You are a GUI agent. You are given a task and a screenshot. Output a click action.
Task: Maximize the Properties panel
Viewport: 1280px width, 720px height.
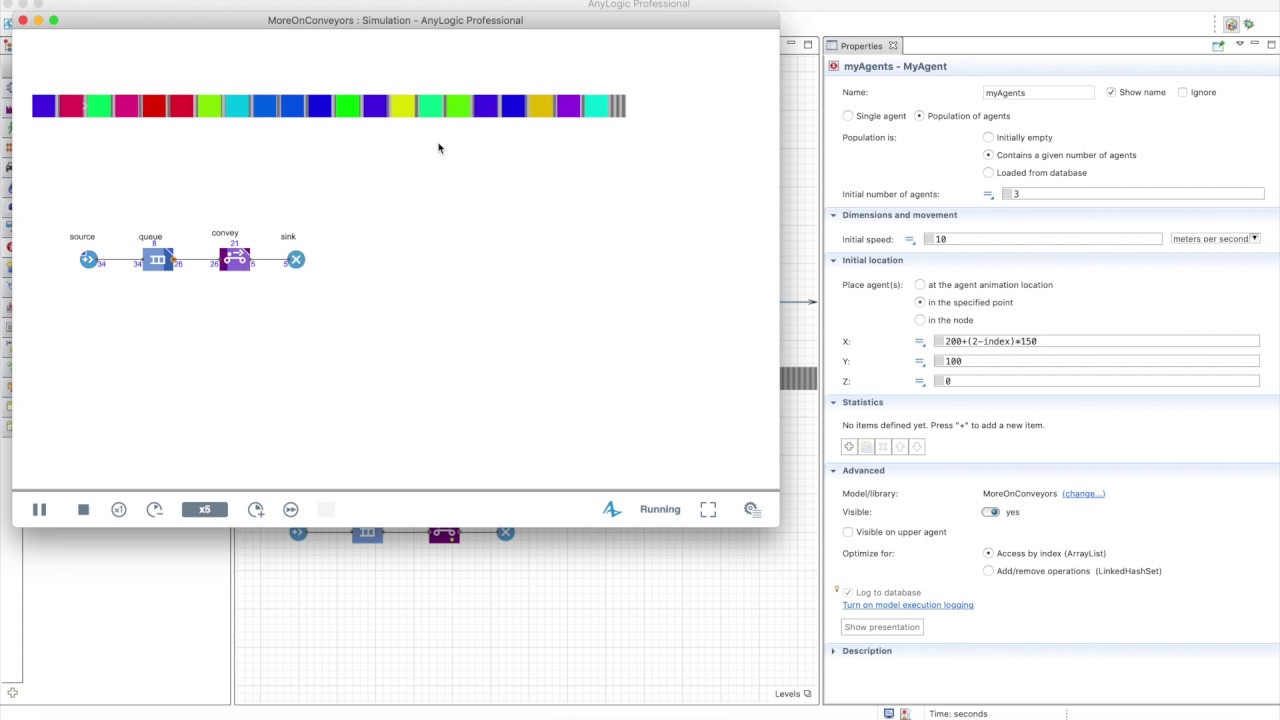pos(1271,44)
